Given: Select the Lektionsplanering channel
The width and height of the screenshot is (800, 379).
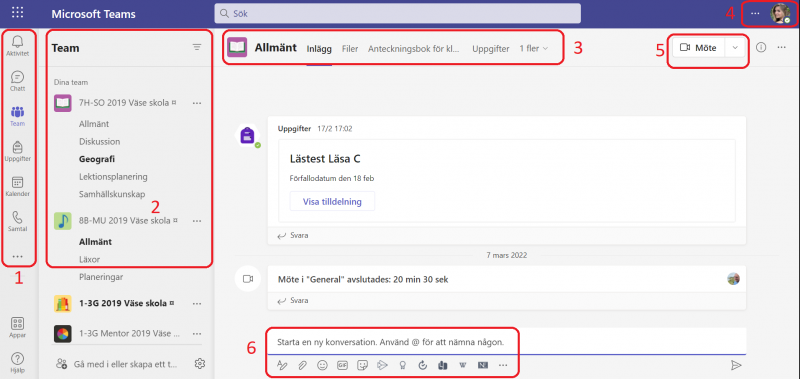Looking at the screenshot, I should 113,176.
